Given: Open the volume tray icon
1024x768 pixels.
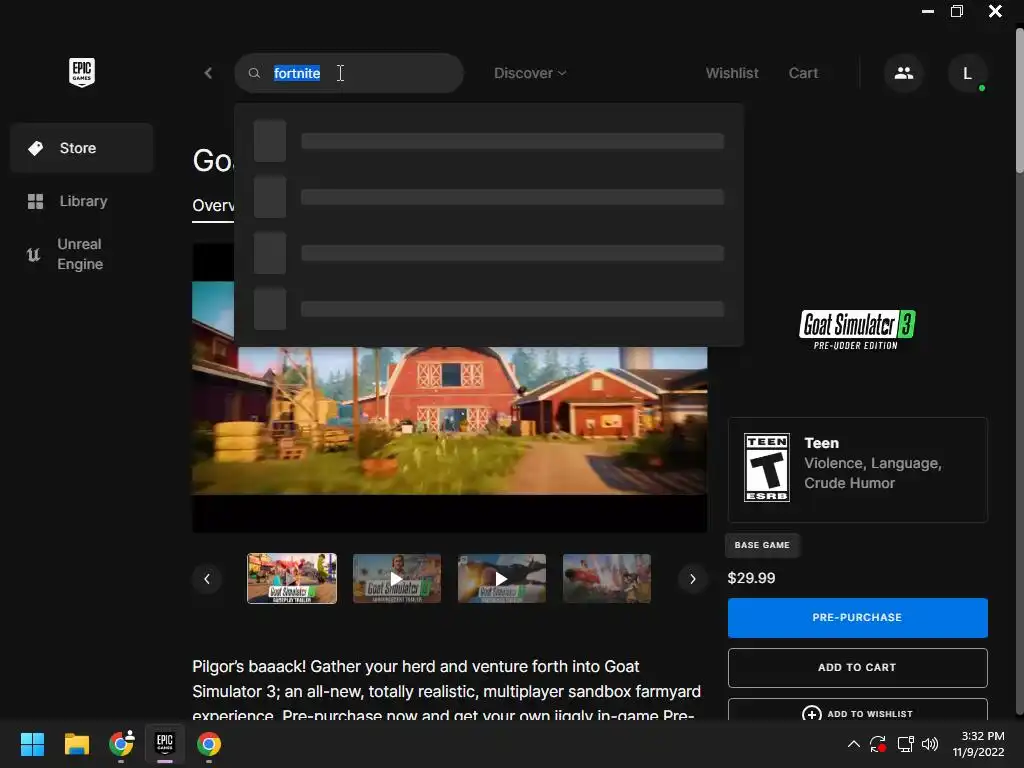Looking at the screenshot, I should 930,744.
